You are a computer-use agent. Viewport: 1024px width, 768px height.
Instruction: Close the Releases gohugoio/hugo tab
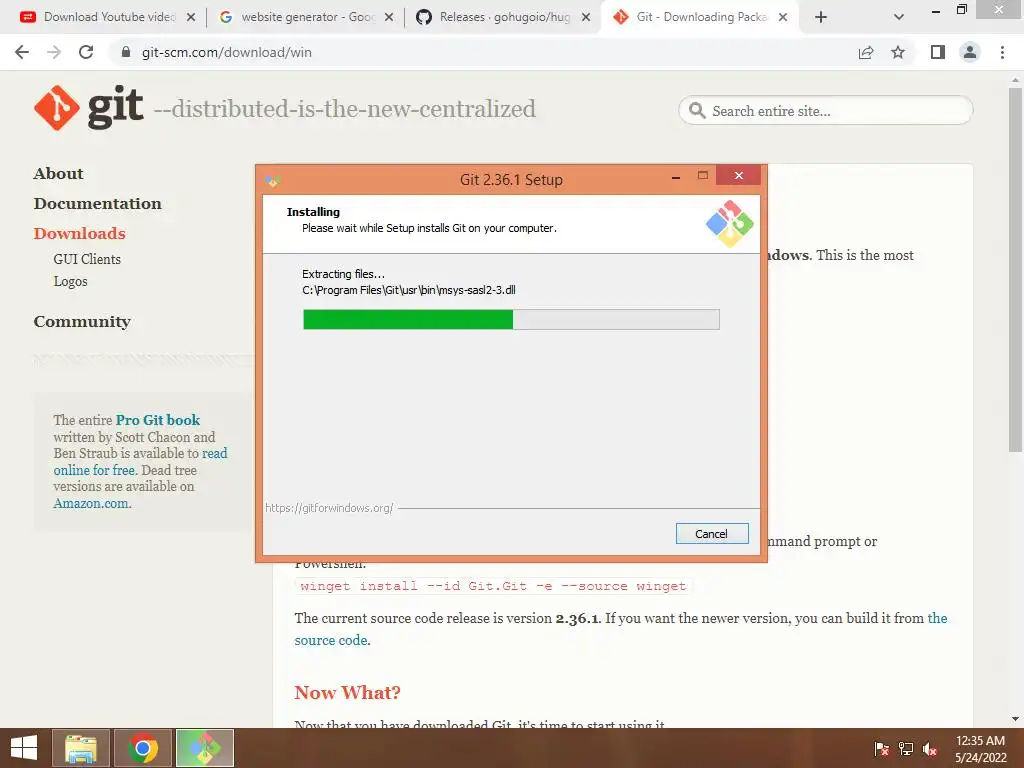coord(586,17)
